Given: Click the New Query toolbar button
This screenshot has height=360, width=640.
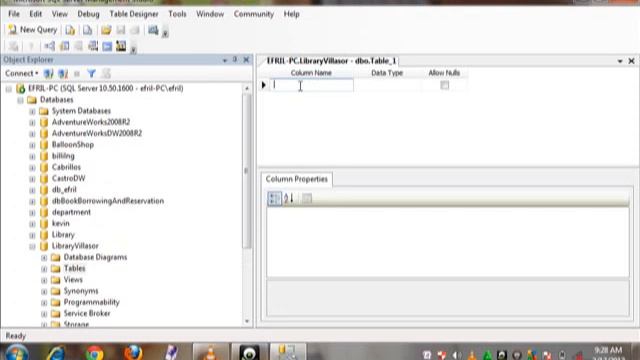Looking at the screenshot, I should tap(33, 30).
